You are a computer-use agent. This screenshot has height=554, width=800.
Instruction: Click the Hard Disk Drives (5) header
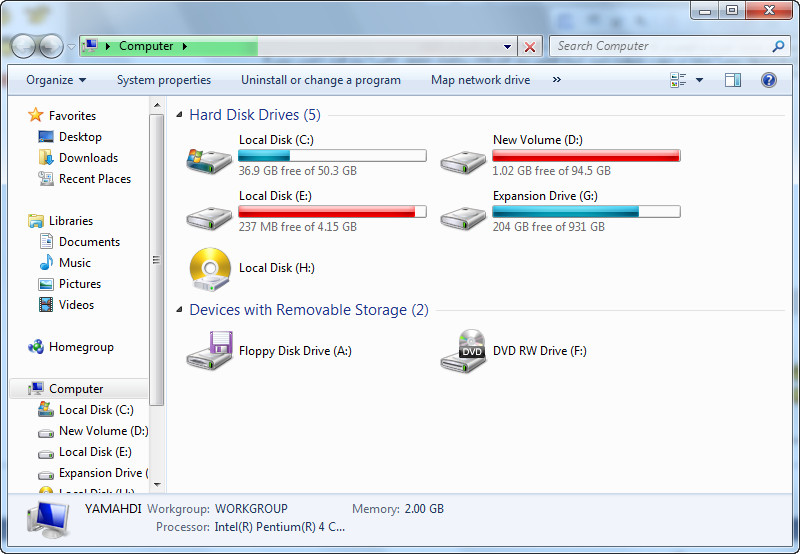coord(255,115)
